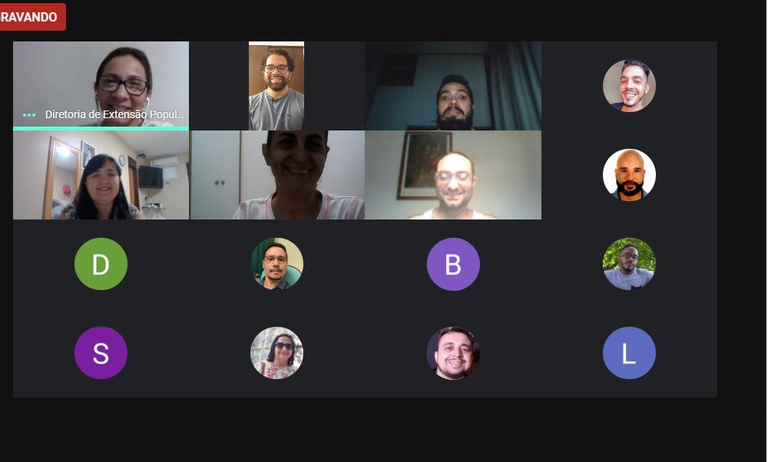This screenshot has width=768, height=462.
Task: Select video tile of woman beside mirror
Action: click(101, 175)
